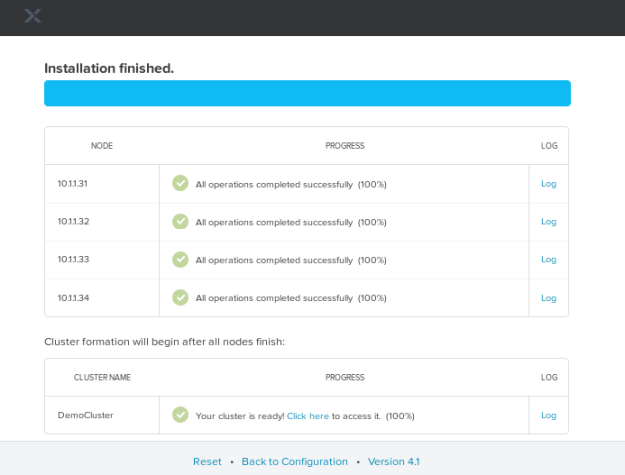Click green checkmark for node 10.1.1.34

tap(180, 298)
